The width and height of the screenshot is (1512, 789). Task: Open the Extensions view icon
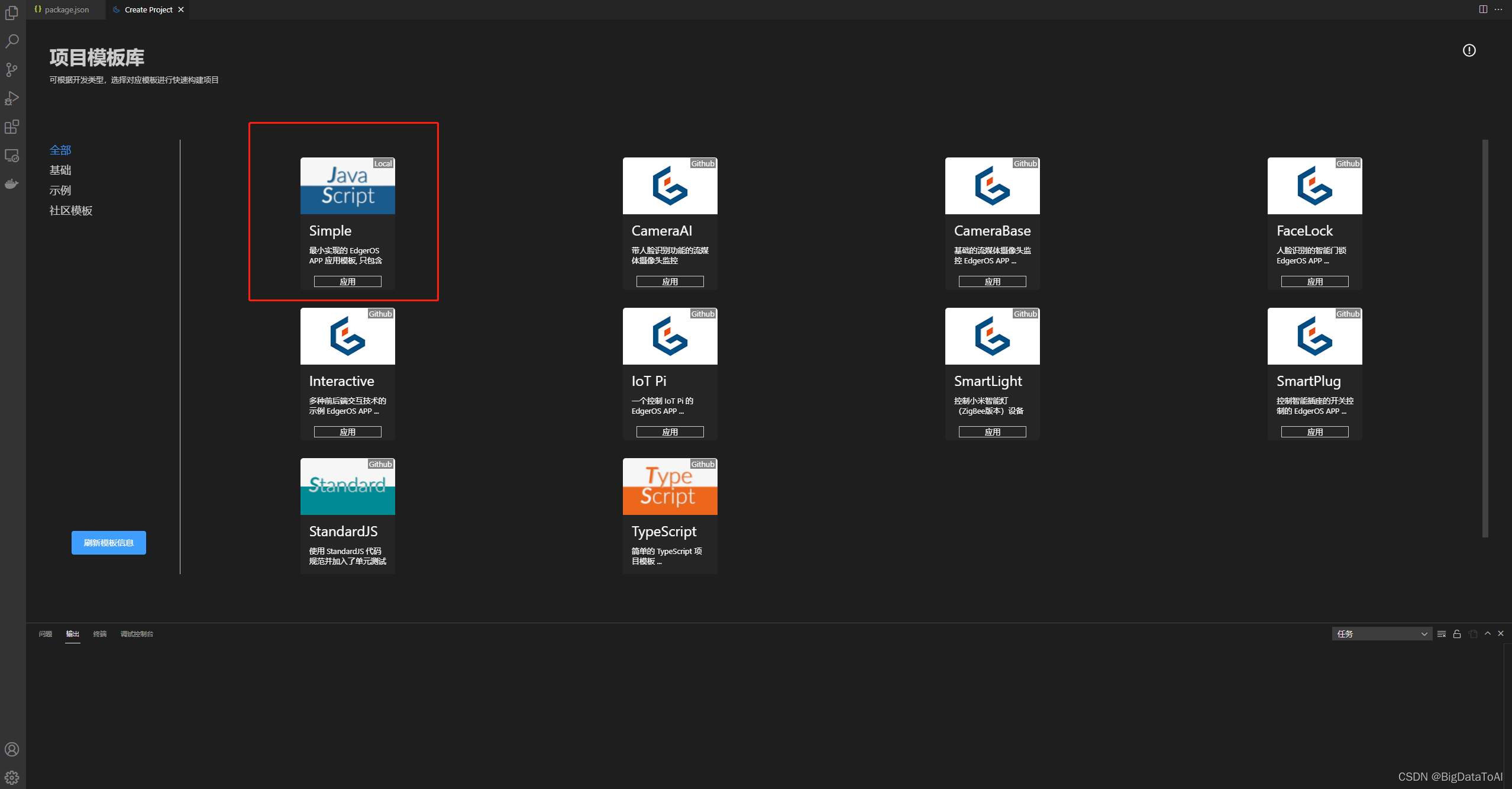(12, 127)
